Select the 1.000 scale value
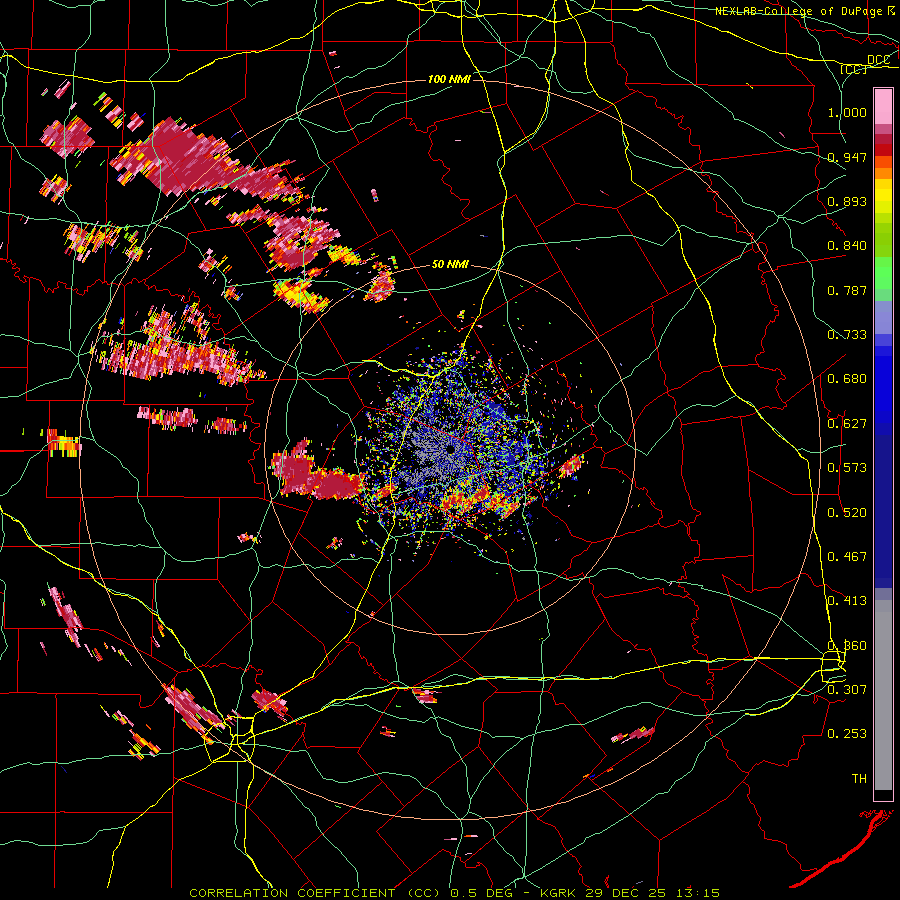Image resolution: width=900 pixels, height=900 pixels. [x=847, y=112]
